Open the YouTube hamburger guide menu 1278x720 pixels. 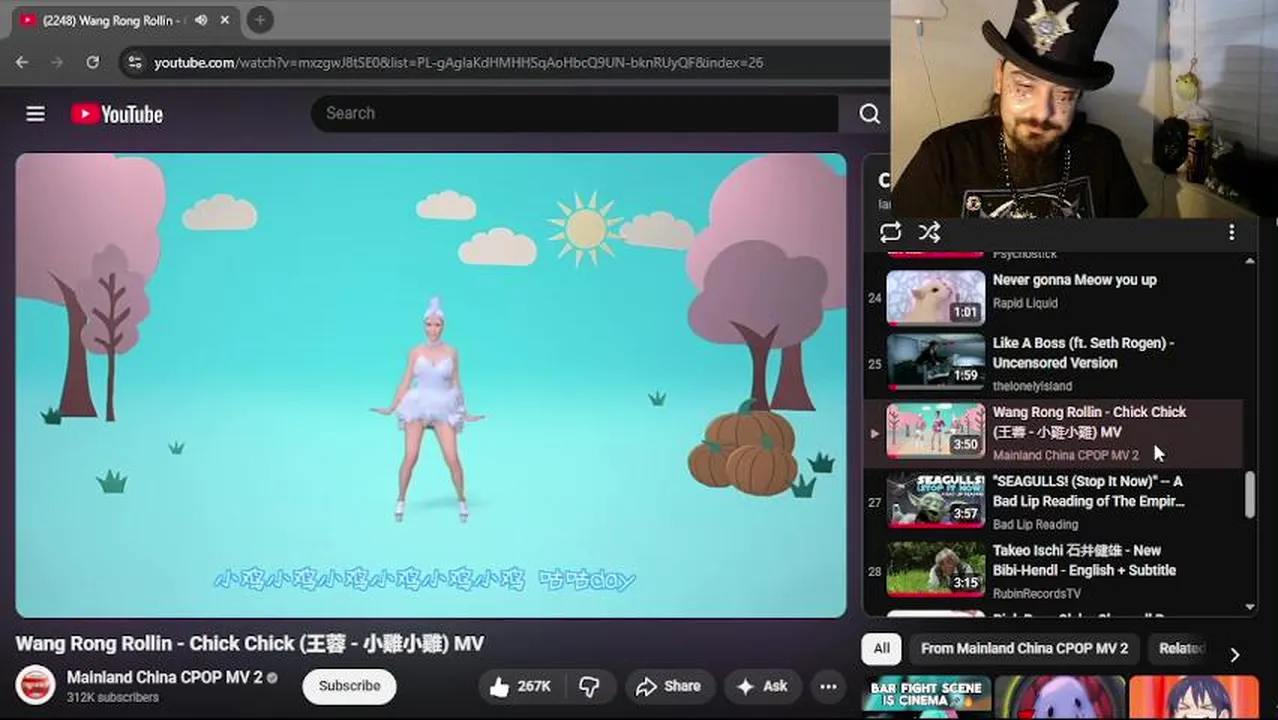pyautogui.click(x=35, y=114)
